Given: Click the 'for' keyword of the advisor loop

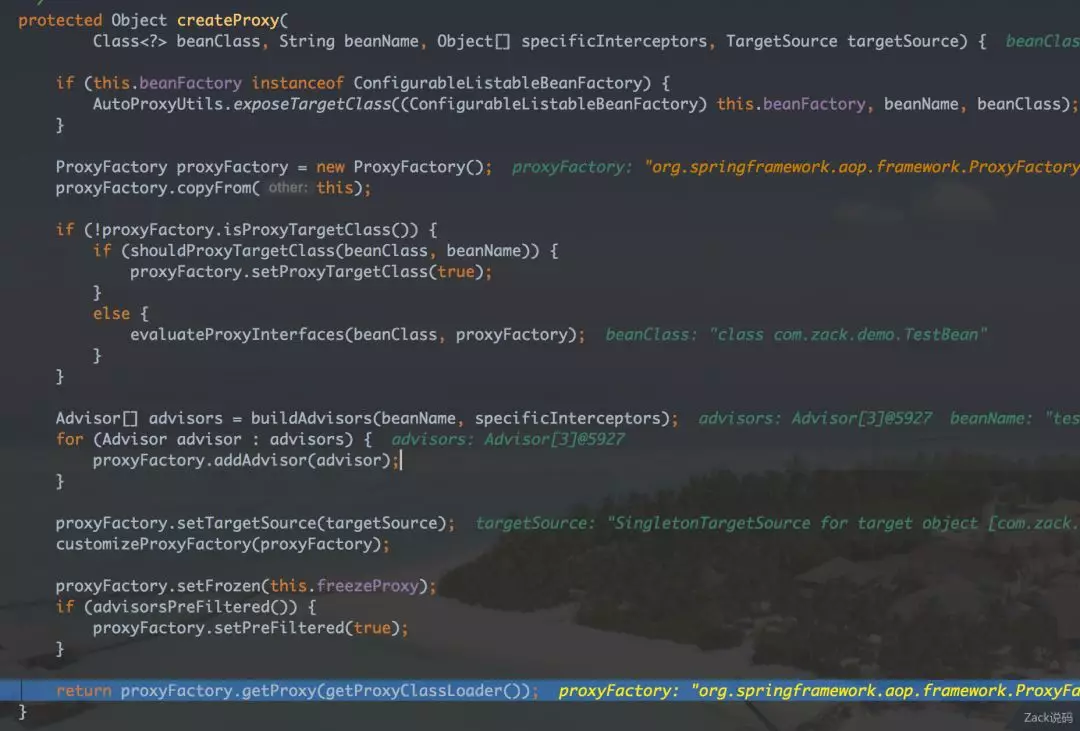Looking at the screenshot, I should [70, 439].
